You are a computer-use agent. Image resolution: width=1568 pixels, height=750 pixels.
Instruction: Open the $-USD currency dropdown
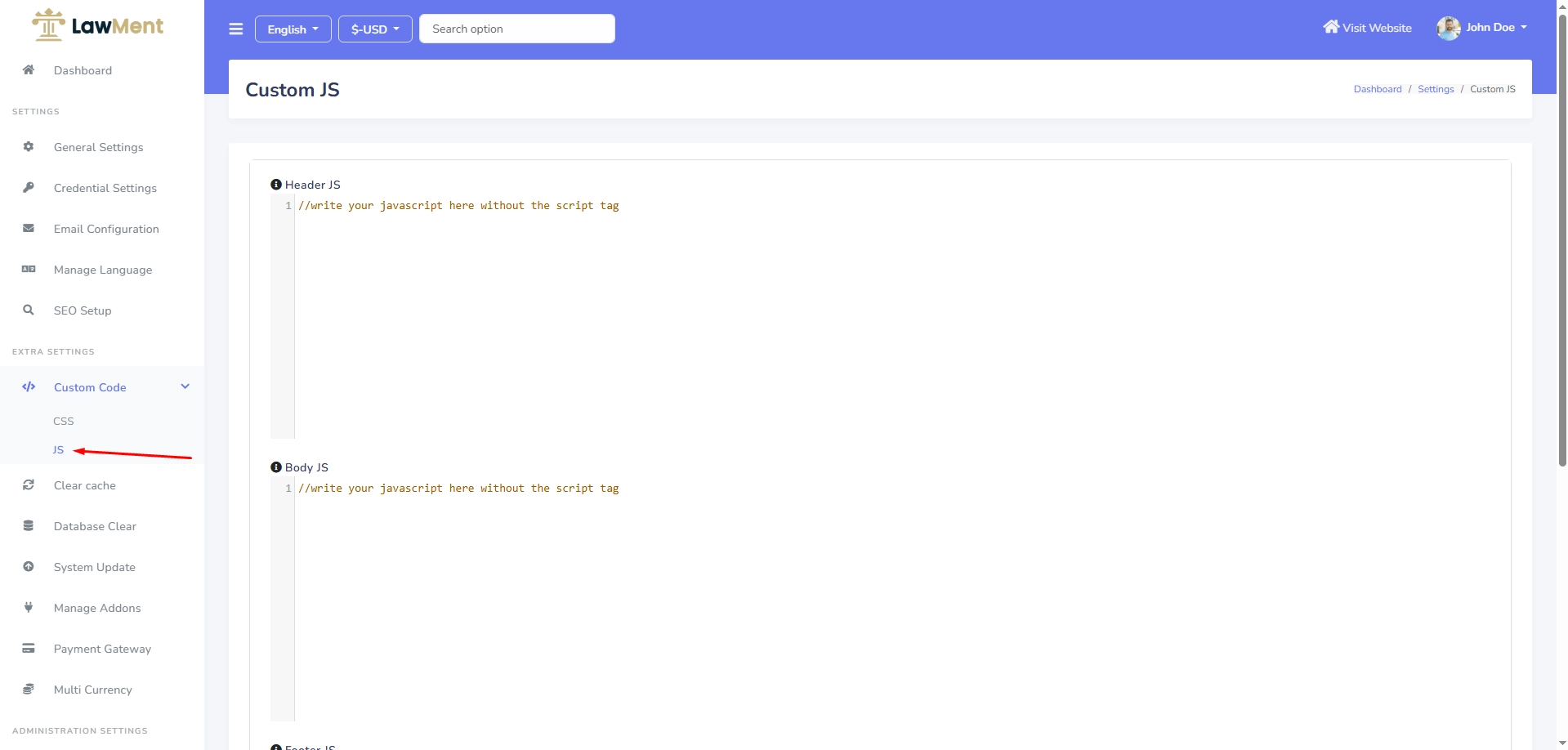(375, 29)
